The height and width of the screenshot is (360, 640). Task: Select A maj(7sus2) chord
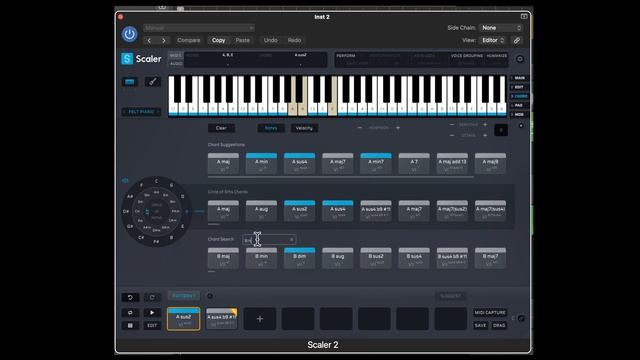[452, 211]
